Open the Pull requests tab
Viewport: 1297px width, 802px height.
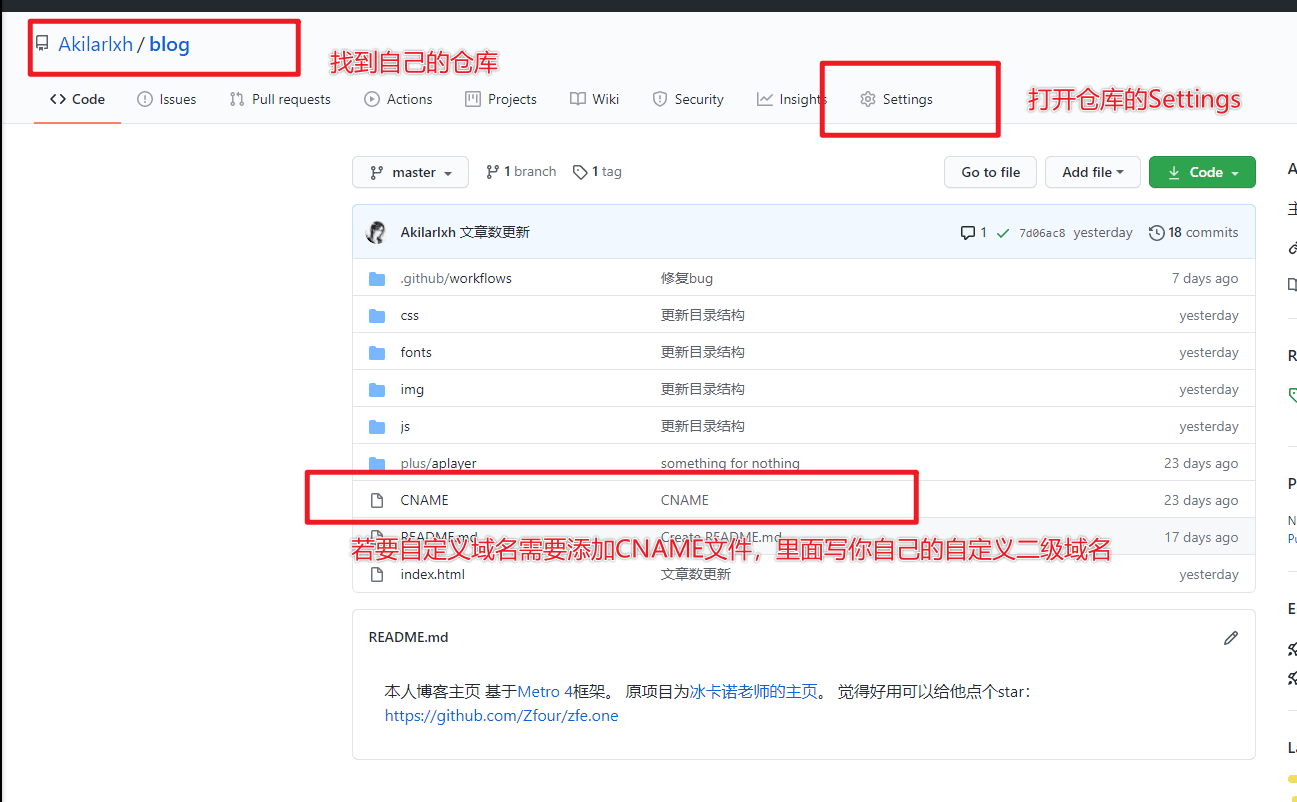pyautogui.click(x=280, y=99)
